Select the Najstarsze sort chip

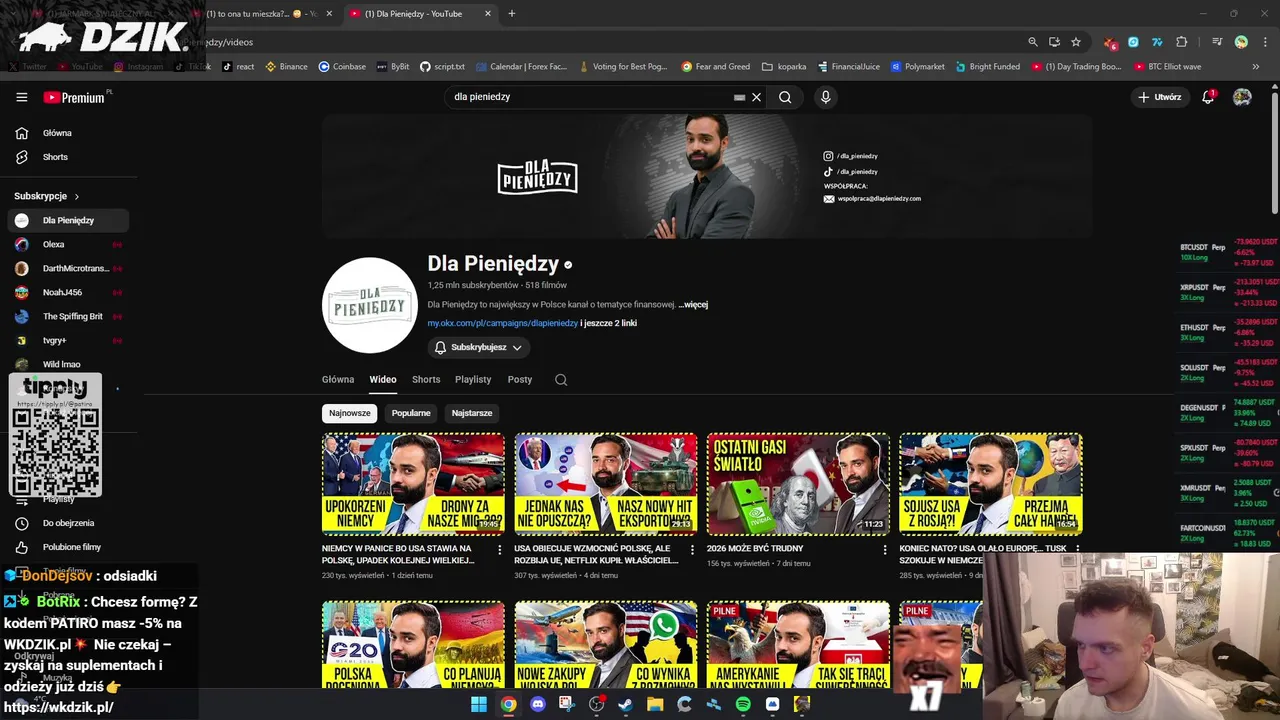point(472,413)
